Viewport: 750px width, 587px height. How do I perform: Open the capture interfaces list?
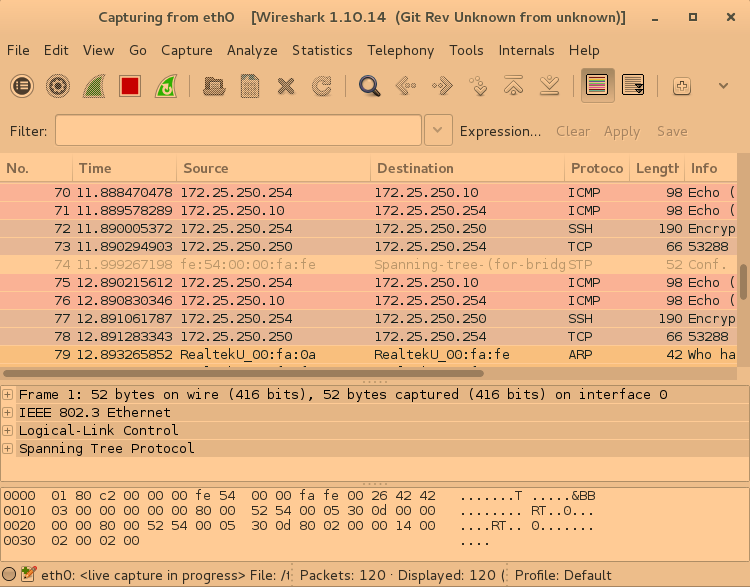22,86
